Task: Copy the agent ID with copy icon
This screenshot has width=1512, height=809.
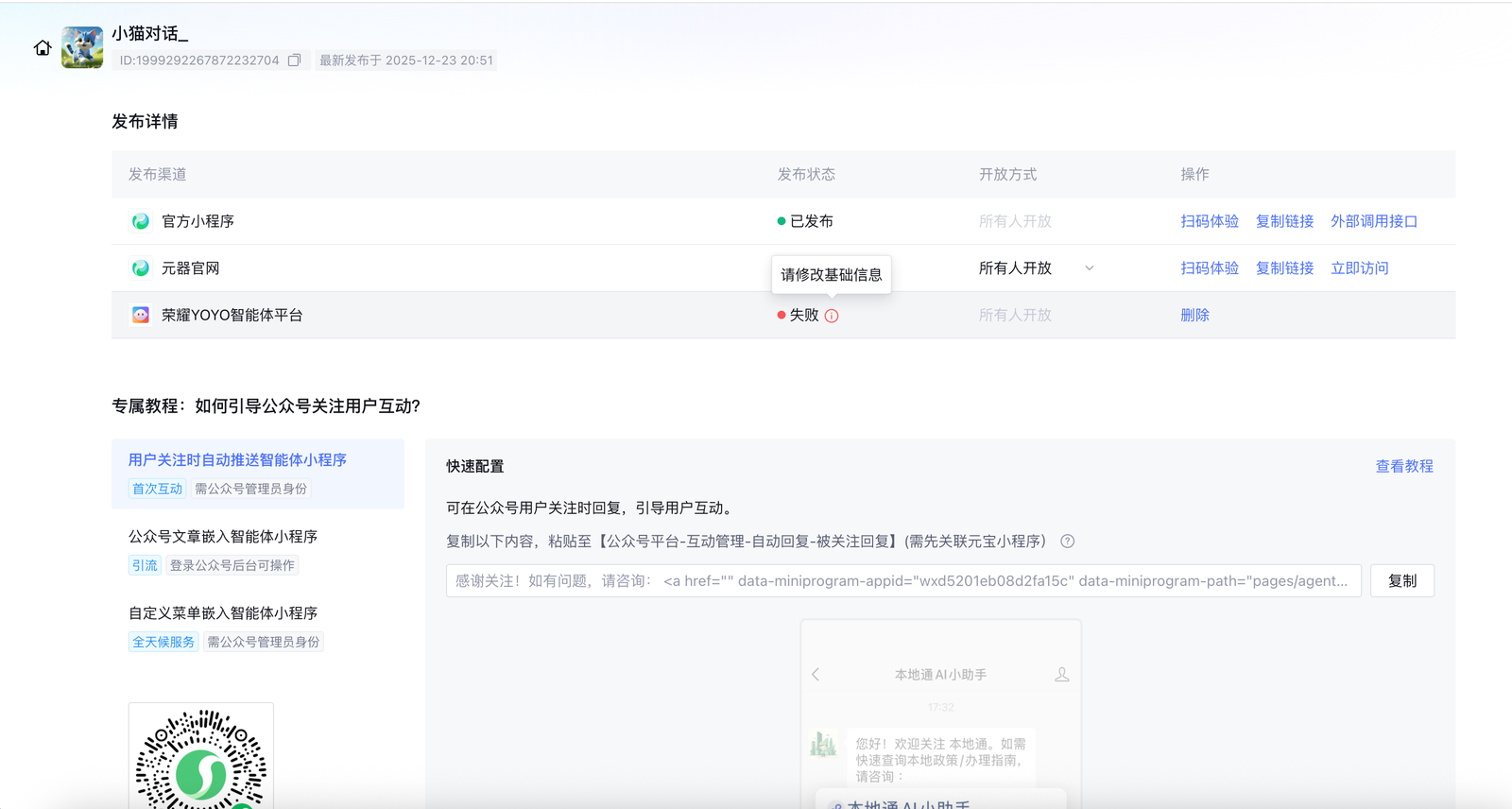Action: click(x=295, y=60)
